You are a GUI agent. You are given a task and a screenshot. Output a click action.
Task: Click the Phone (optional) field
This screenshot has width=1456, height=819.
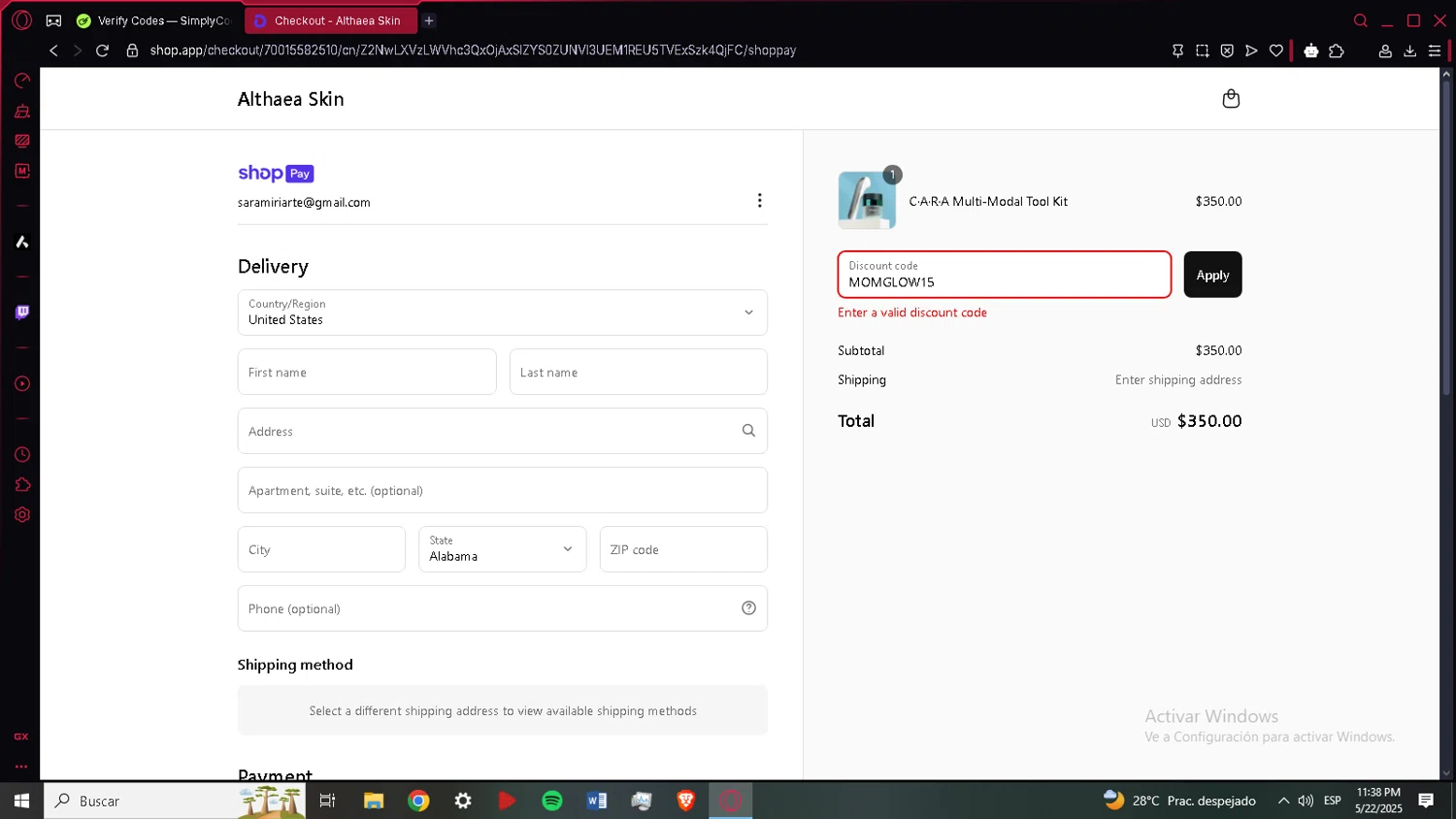(503, 608)
